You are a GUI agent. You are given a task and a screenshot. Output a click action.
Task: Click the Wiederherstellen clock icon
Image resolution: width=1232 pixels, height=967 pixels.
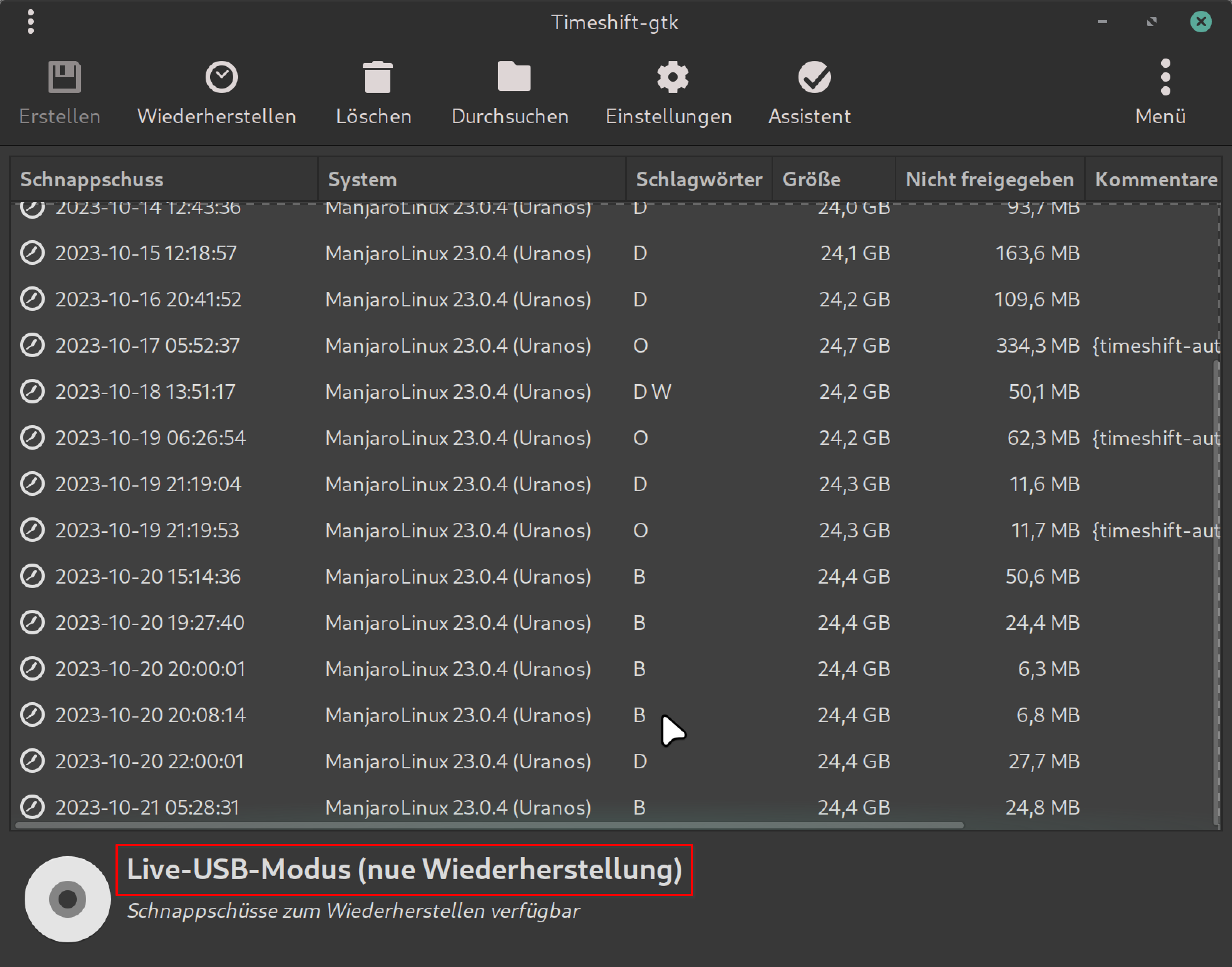coord(221,77)
